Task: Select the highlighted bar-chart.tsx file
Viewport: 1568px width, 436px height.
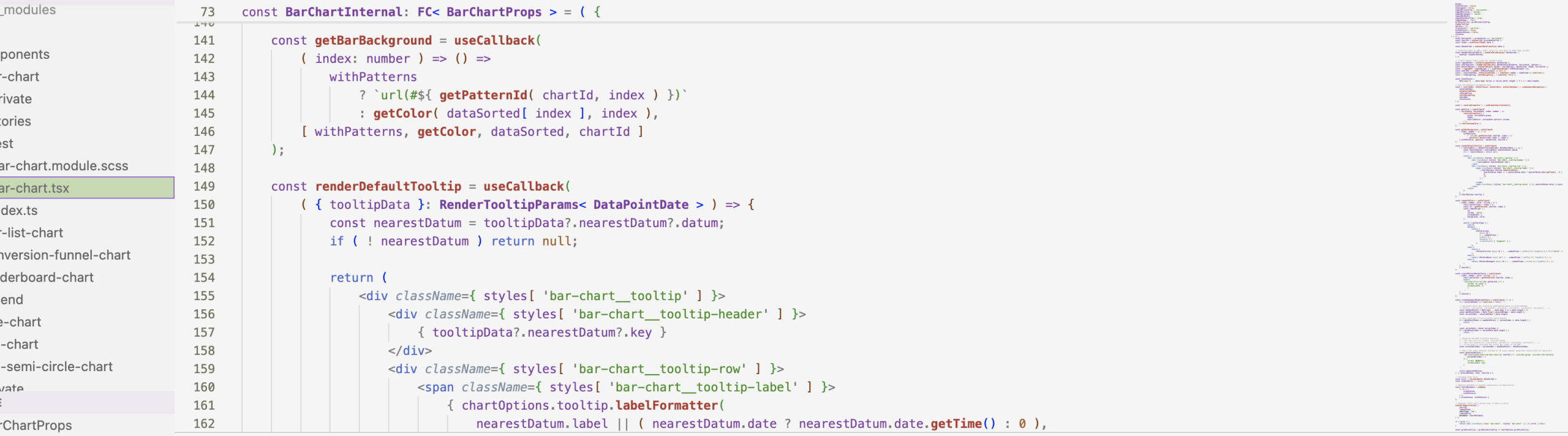Action: tap(36, 188)
